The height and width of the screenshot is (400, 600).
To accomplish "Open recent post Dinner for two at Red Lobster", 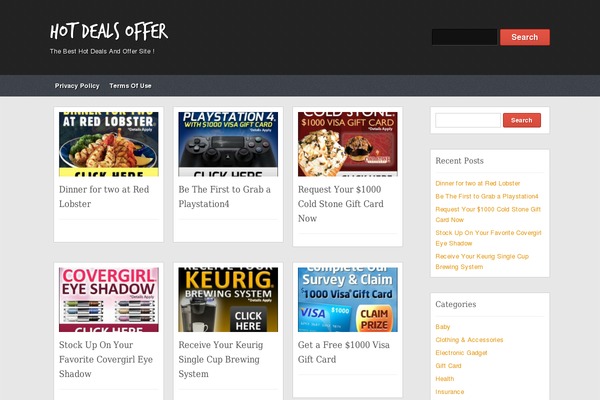I will tap(478, 183).
